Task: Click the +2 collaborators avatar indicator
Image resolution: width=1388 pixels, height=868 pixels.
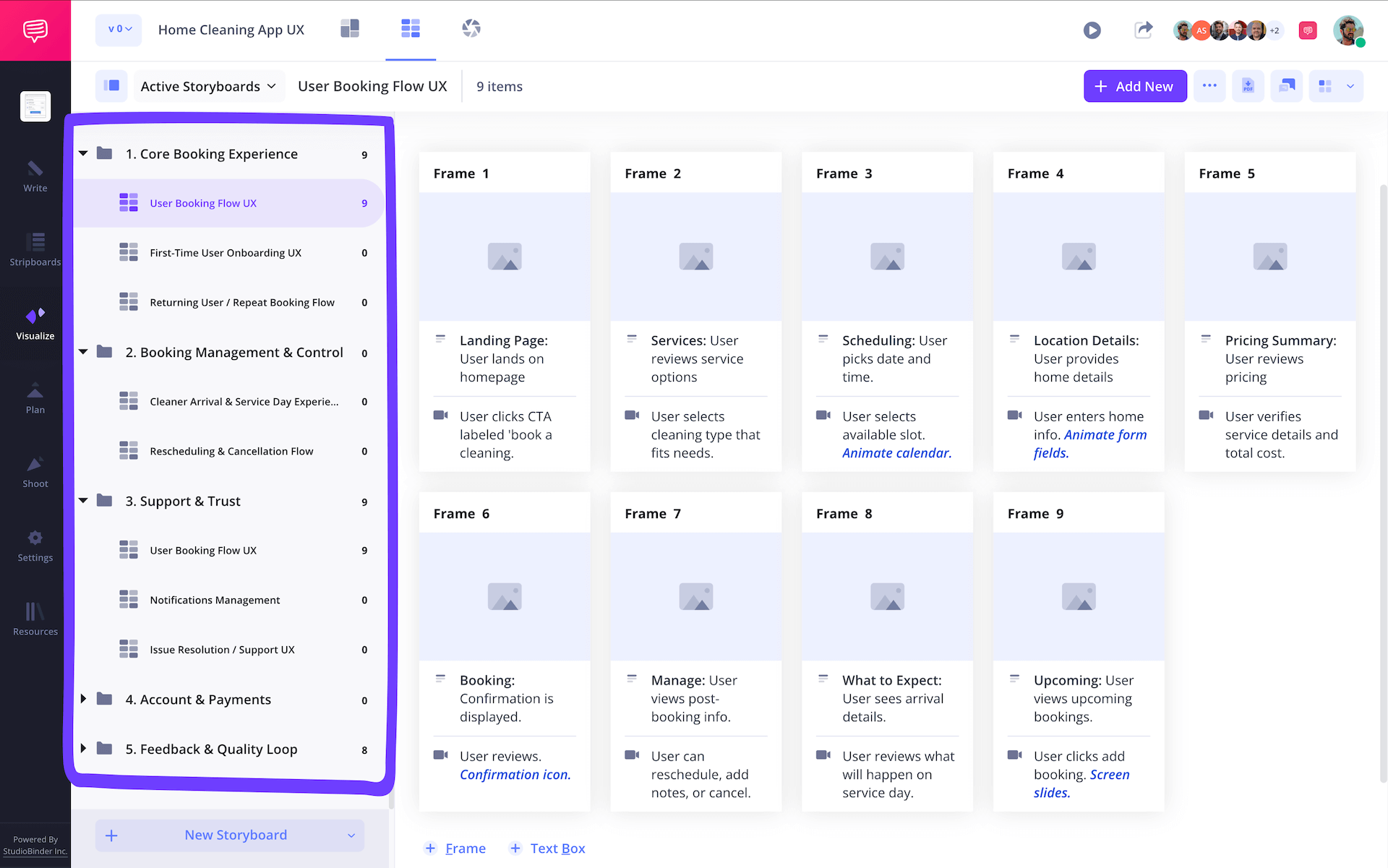Action: (x=1275, y=30)
